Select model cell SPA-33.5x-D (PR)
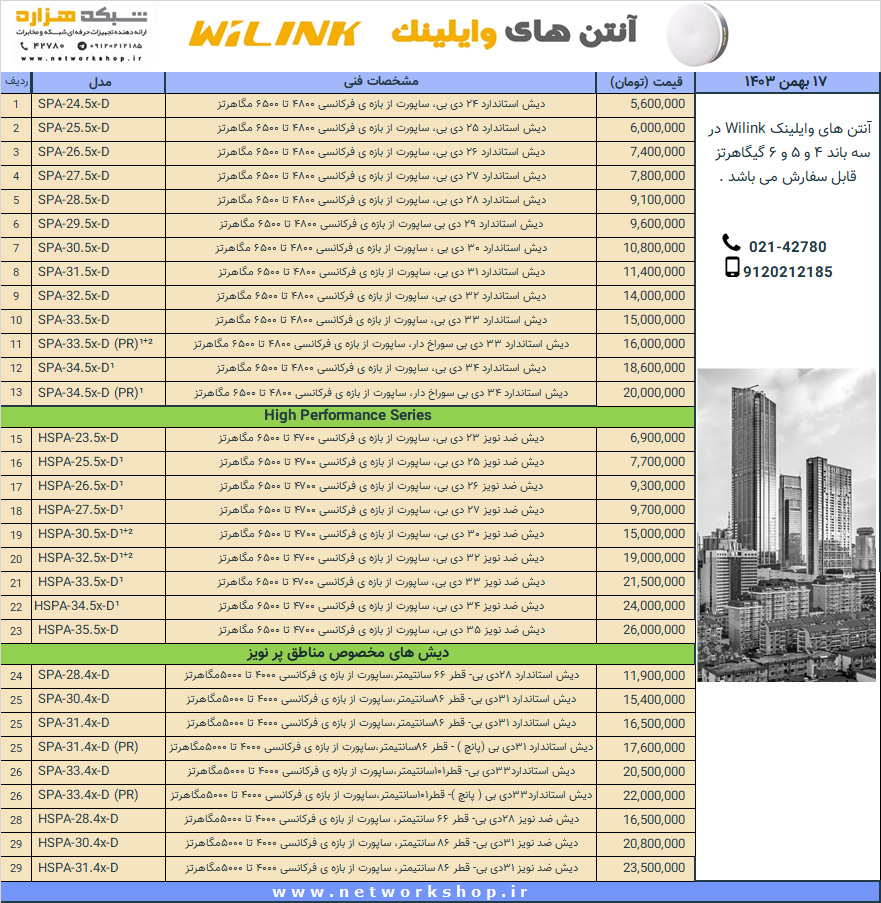Viewport: 881px width, 903px height. pyautogui.click(x=96, y=344)
